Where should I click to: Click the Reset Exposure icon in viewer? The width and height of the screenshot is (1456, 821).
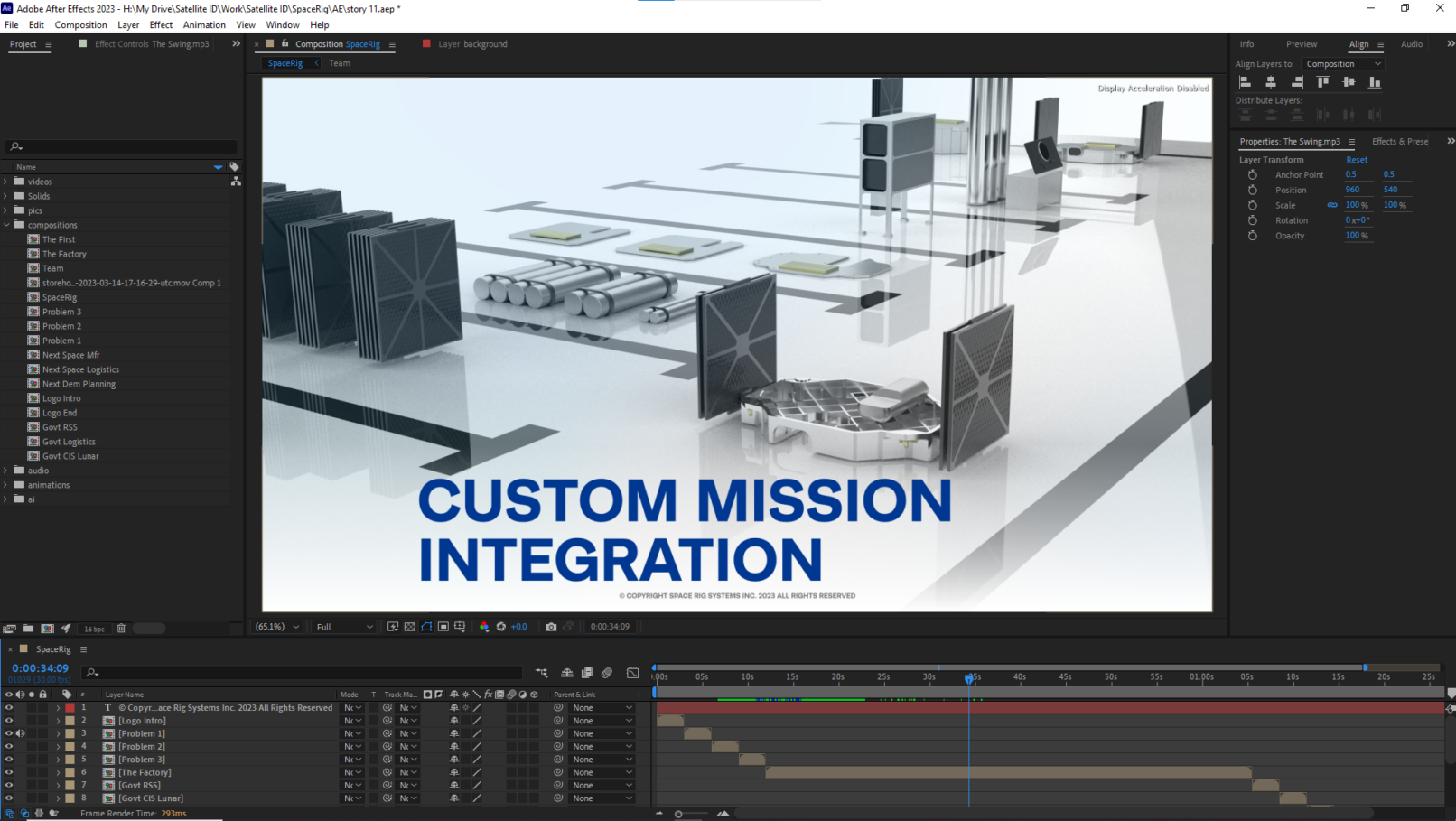pos(501,627)
